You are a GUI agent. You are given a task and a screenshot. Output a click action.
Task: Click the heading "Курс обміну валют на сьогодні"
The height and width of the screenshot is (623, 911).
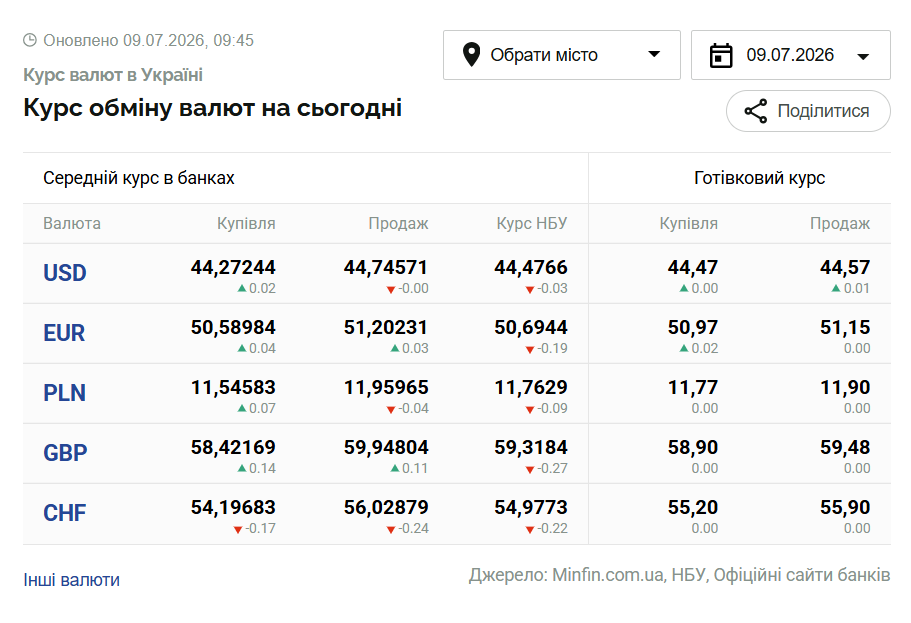(213, 108)
